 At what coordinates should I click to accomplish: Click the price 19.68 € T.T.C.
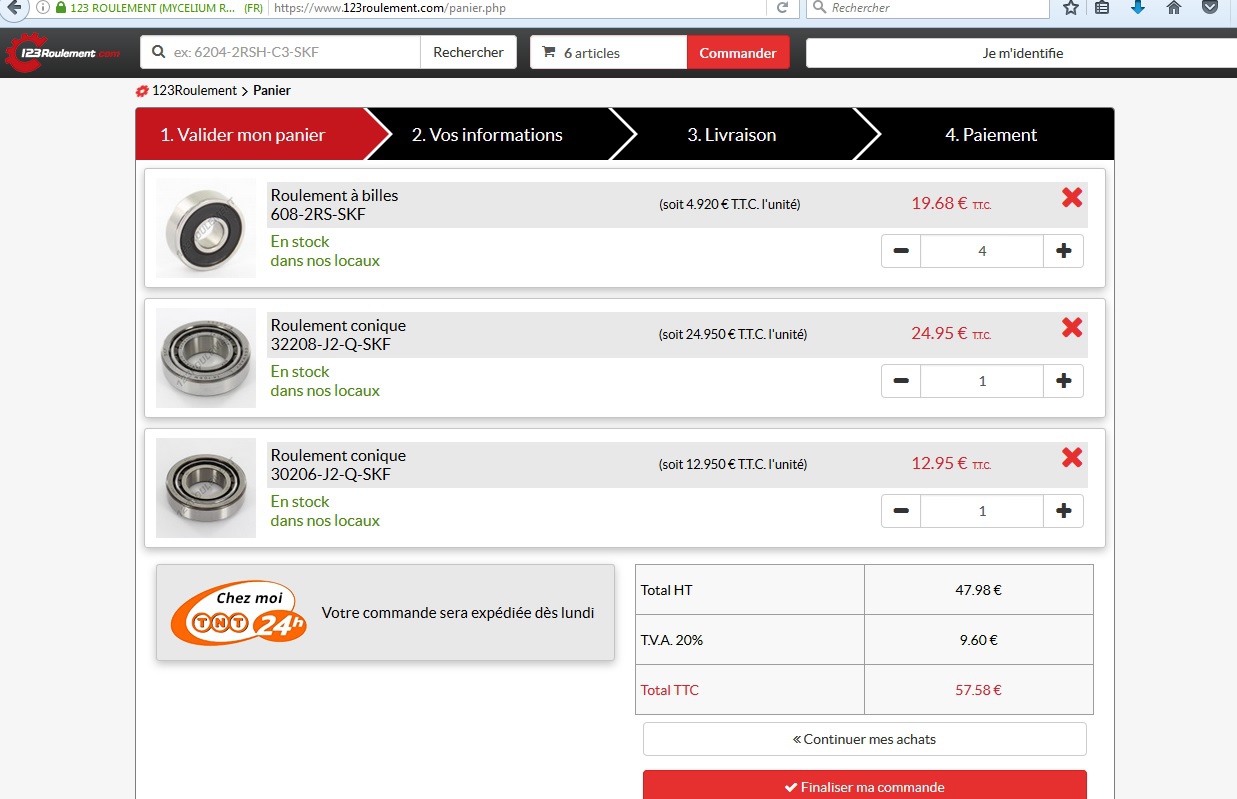pyautogui.click(x=951, y=204)
